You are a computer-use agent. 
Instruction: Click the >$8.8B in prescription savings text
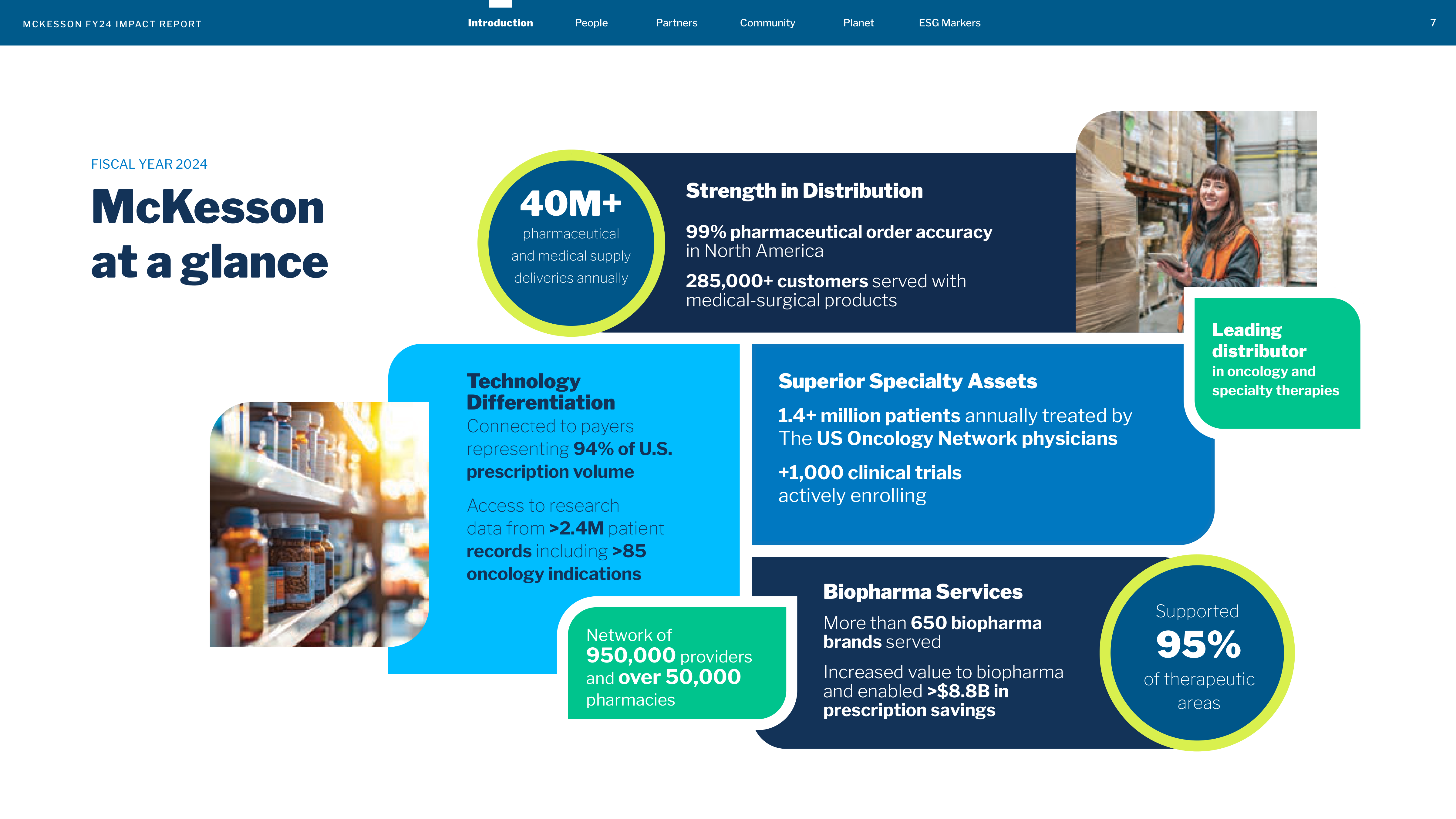click(916, 700)
